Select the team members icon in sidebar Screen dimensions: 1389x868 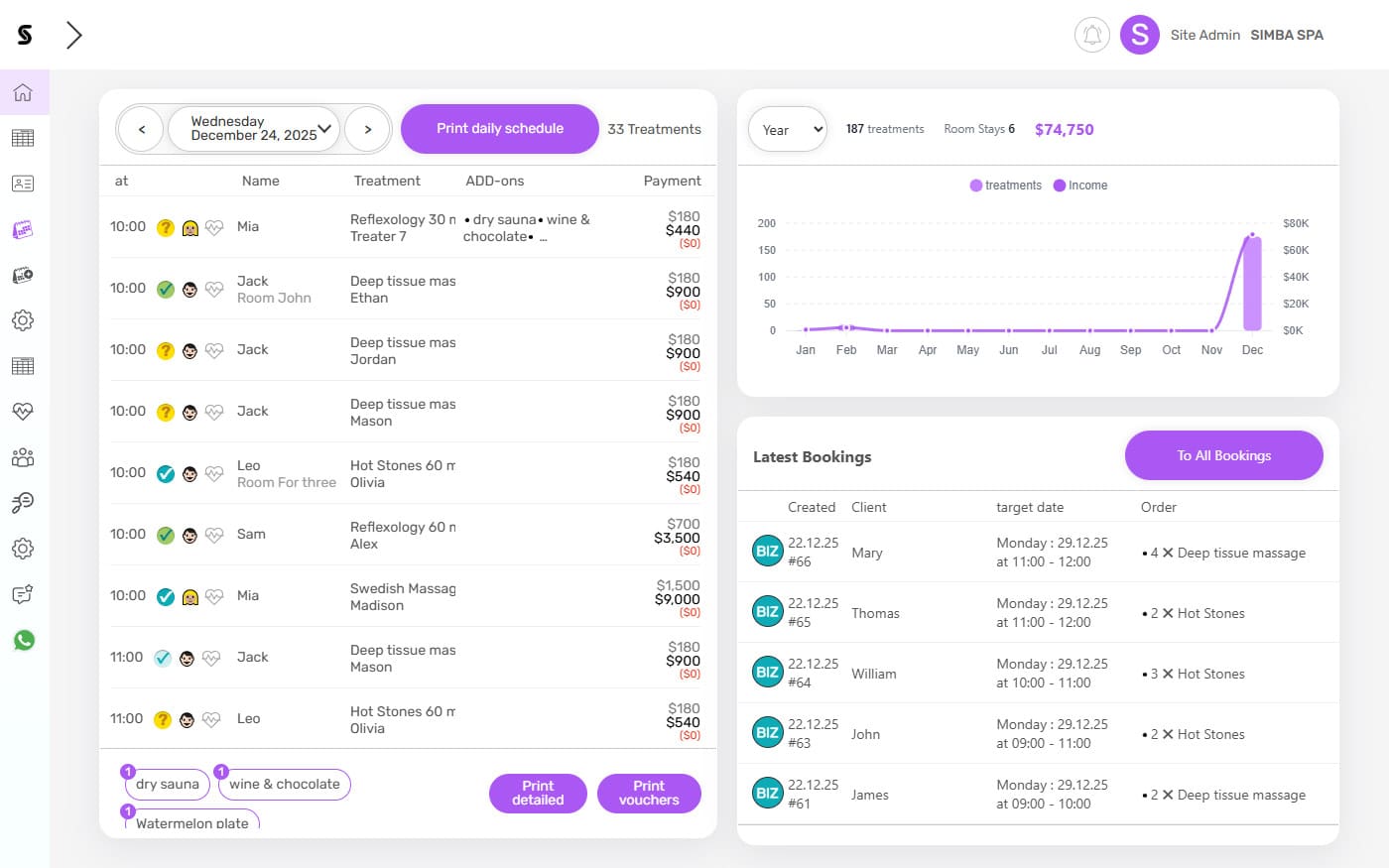24,456
